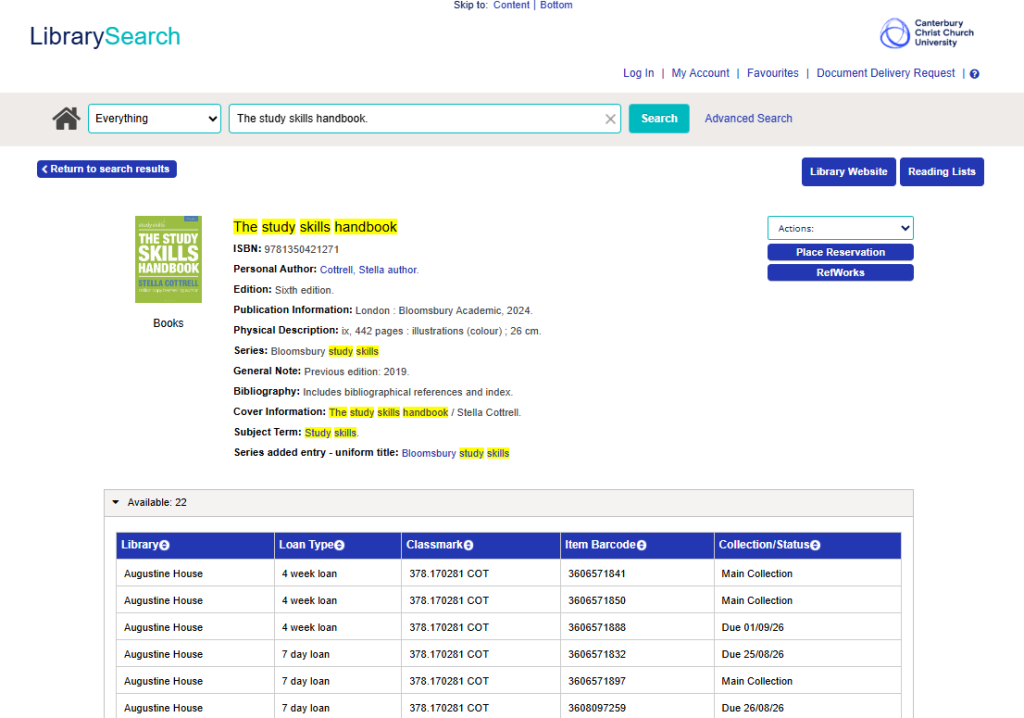The width and height of the screenshot is (1024, 718).
Task: Click the Due 01/09/26 status
Action: (752, 627)
